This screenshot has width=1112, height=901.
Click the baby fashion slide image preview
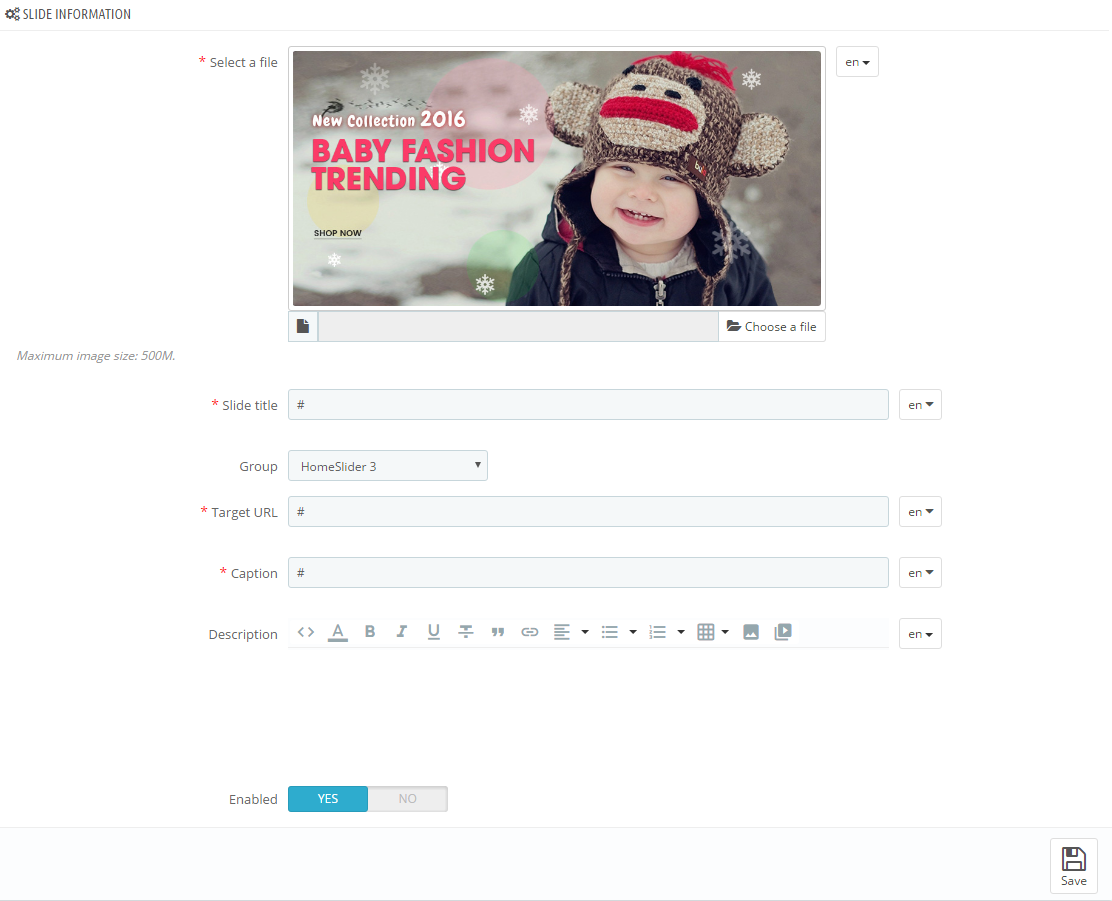[557, 178]
